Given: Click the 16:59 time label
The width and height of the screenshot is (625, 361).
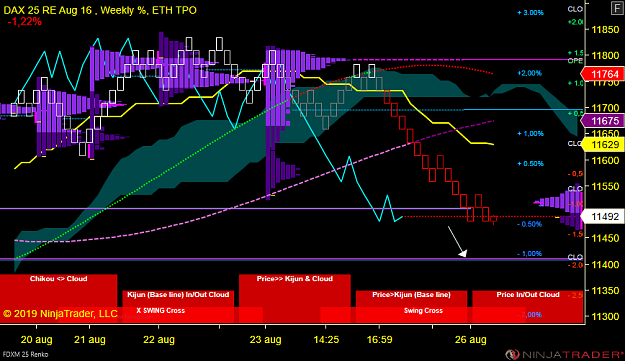Looking at the screenshot, I should (379, 340).
